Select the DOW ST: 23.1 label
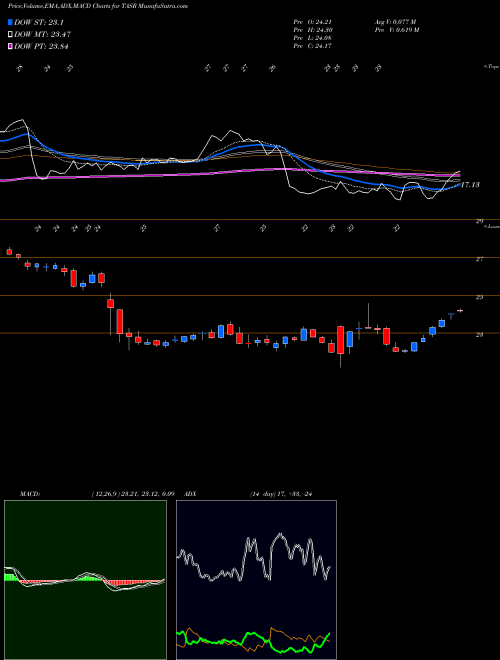Image resolution: width=500 pixels, height=660 pixels. (x=39, y=22)
